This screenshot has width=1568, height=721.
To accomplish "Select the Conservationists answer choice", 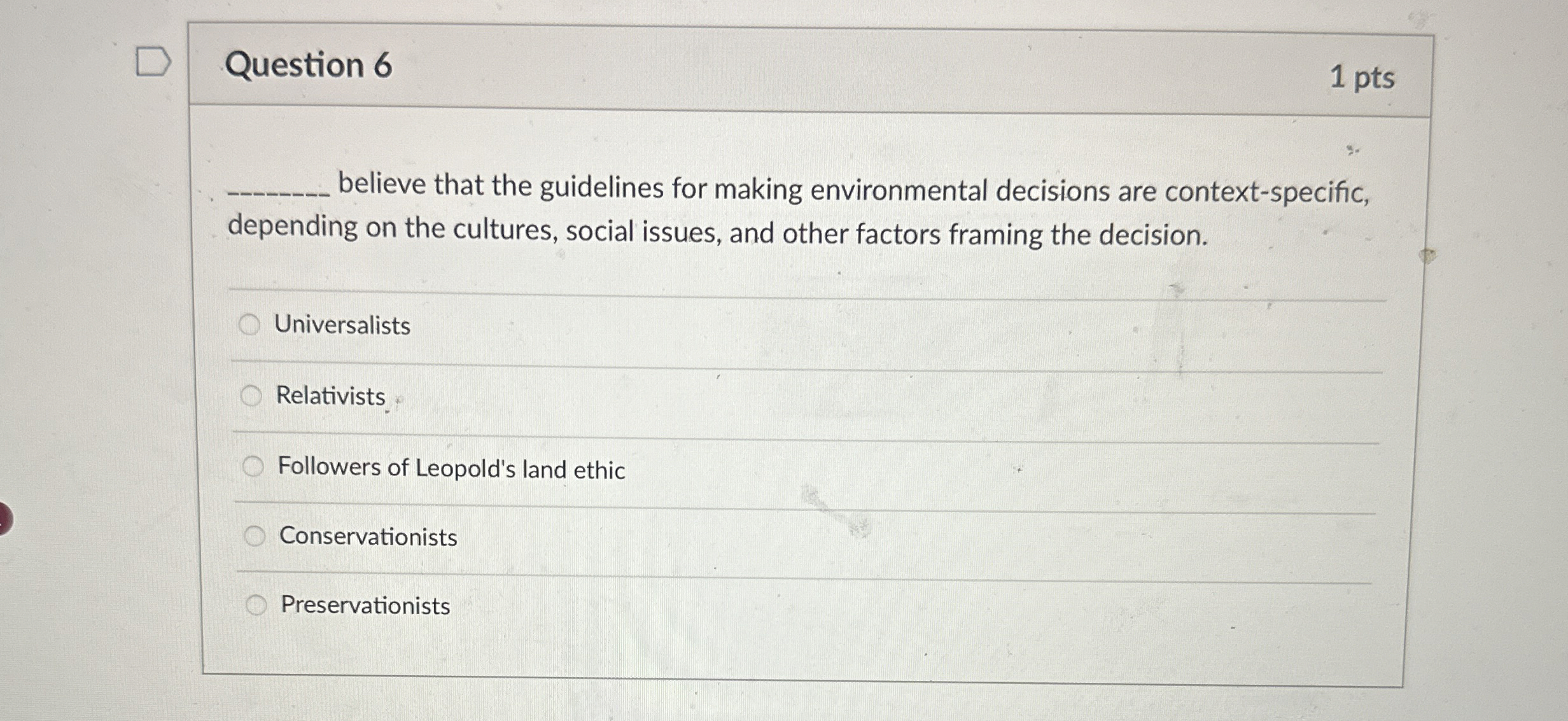I will (x=256, y=536).
